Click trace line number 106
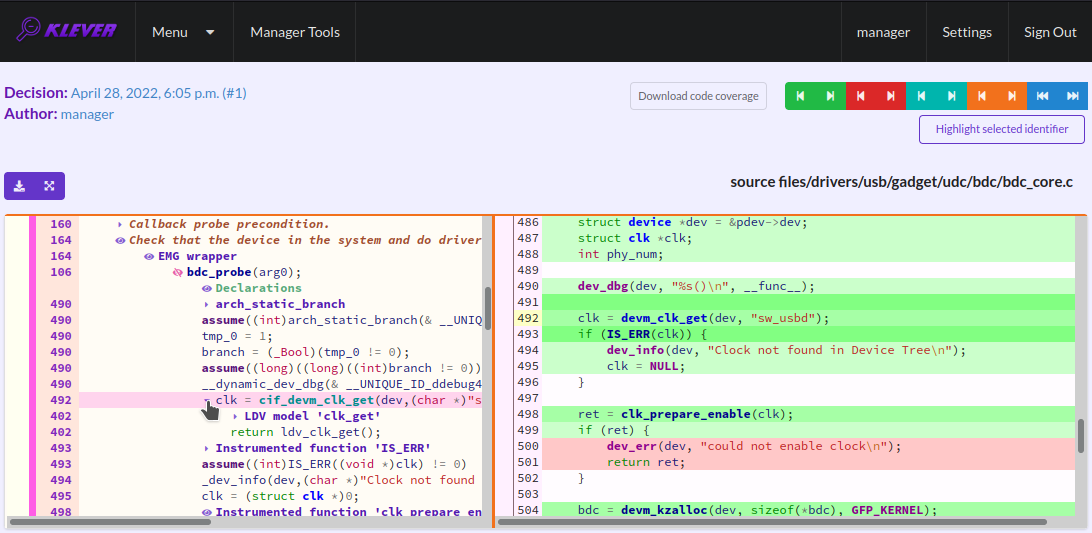Image resolution: width=1092 pixels, height=533 pixels. coord(61,272)
